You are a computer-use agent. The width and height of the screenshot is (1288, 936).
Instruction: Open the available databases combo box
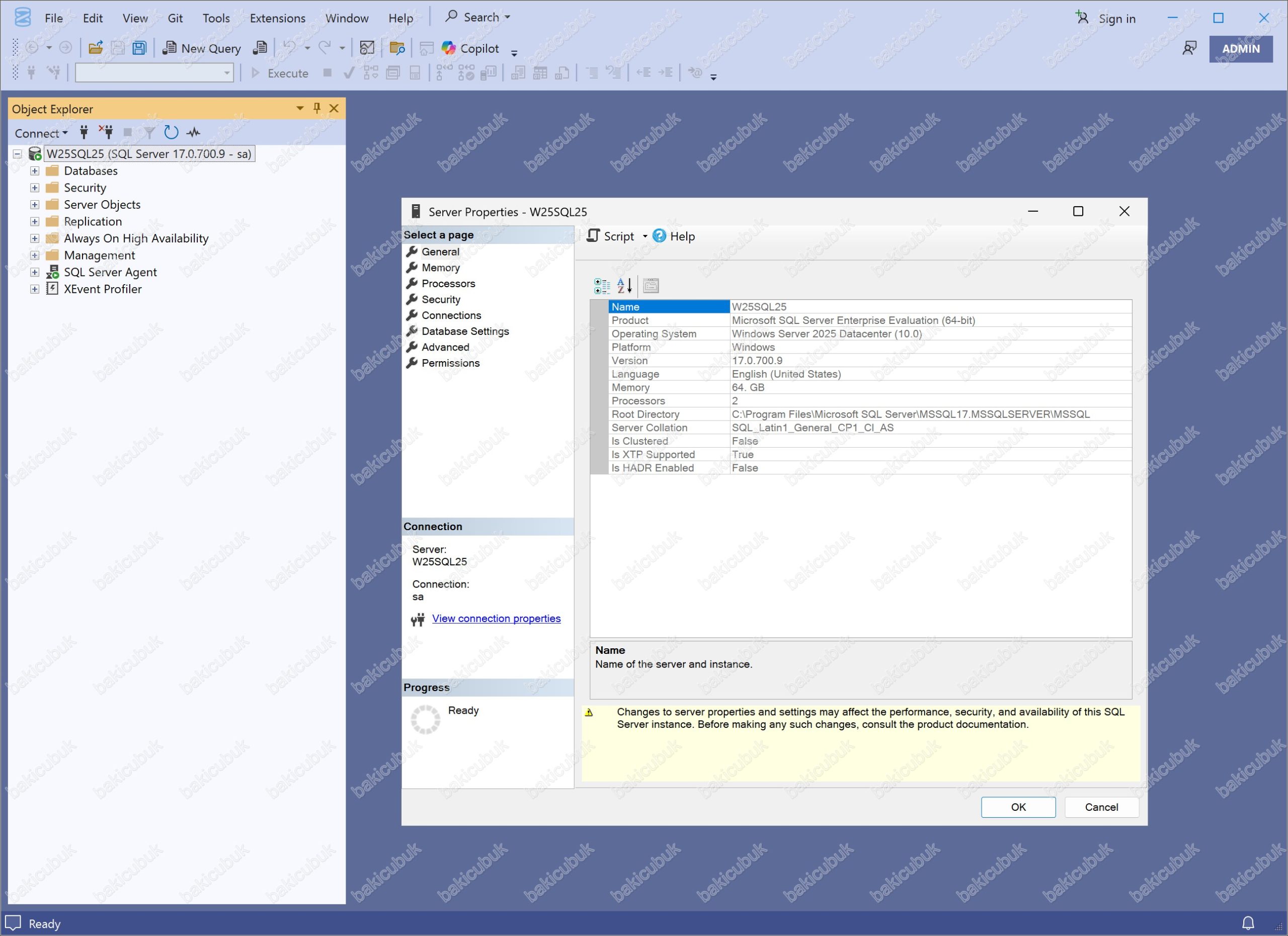pyautogui.click(x=154, y=72)
